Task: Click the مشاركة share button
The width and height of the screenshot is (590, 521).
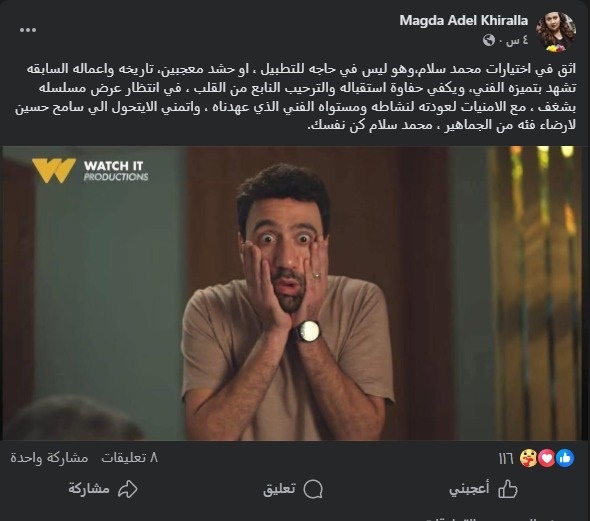Action: point(103,489)
